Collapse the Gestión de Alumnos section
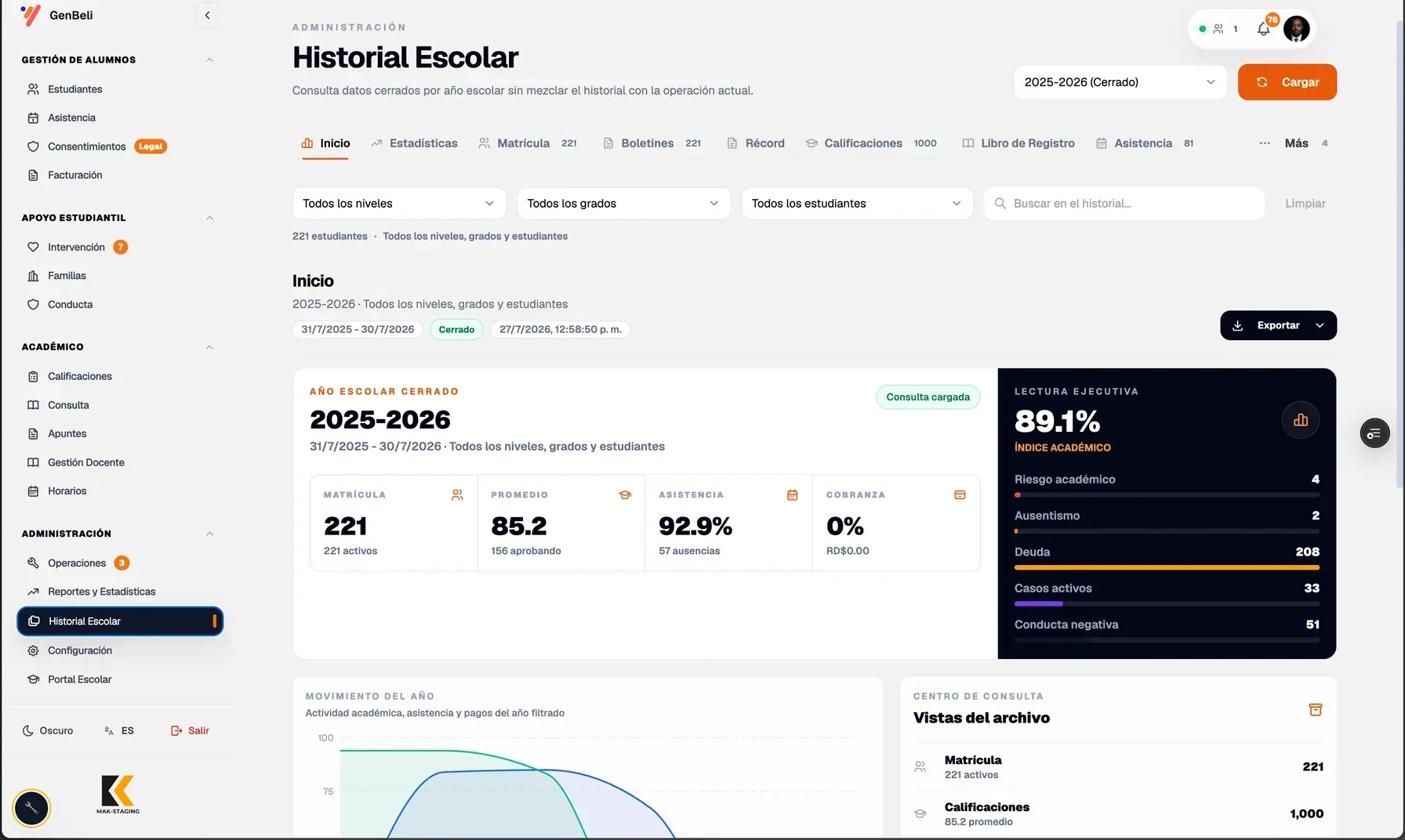This screenshot has width=1405, height=840. pos(209,60)
